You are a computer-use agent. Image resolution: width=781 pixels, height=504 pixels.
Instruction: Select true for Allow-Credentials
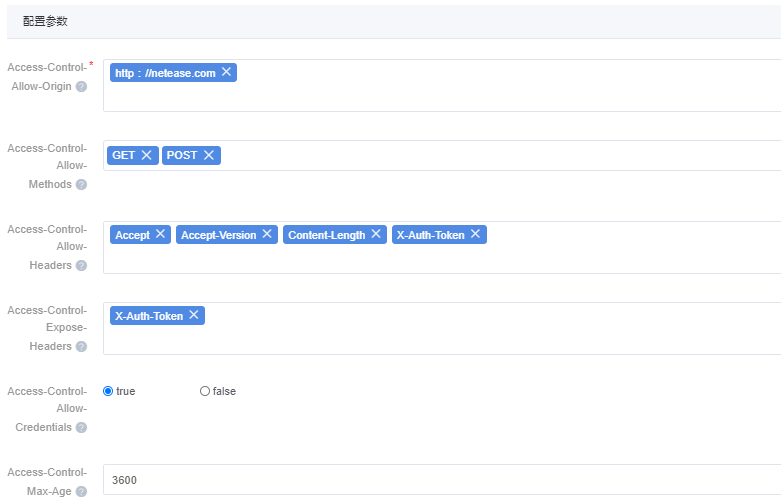(108, 391)
